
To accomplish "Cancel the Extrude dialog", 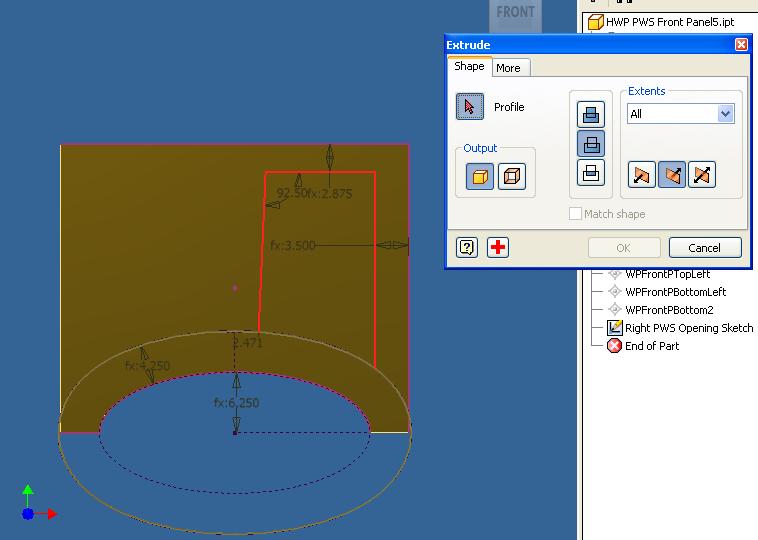I will (x=705, y=248).
